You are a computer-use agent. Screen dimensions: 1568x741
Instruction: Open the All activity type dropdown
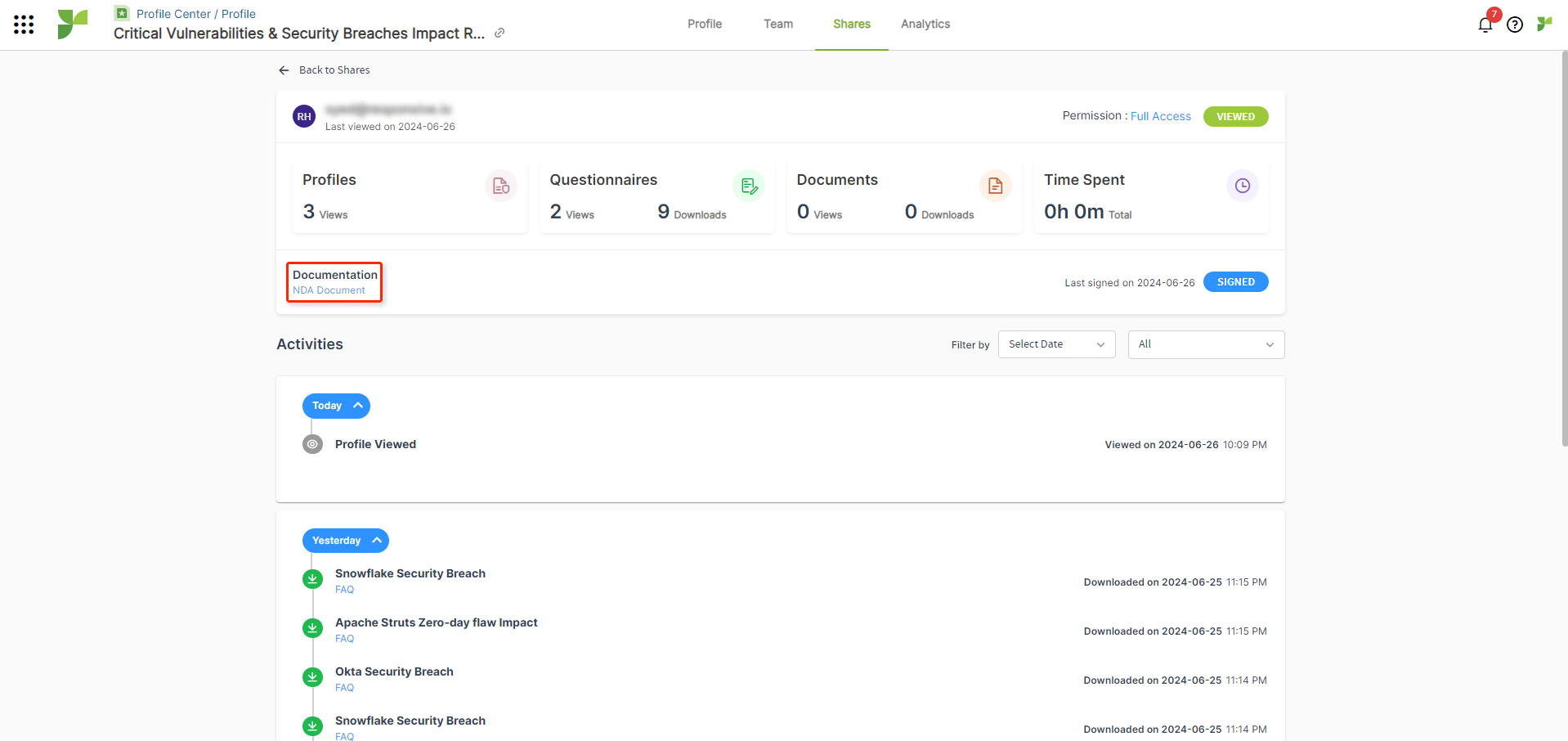click(1205, 344)
